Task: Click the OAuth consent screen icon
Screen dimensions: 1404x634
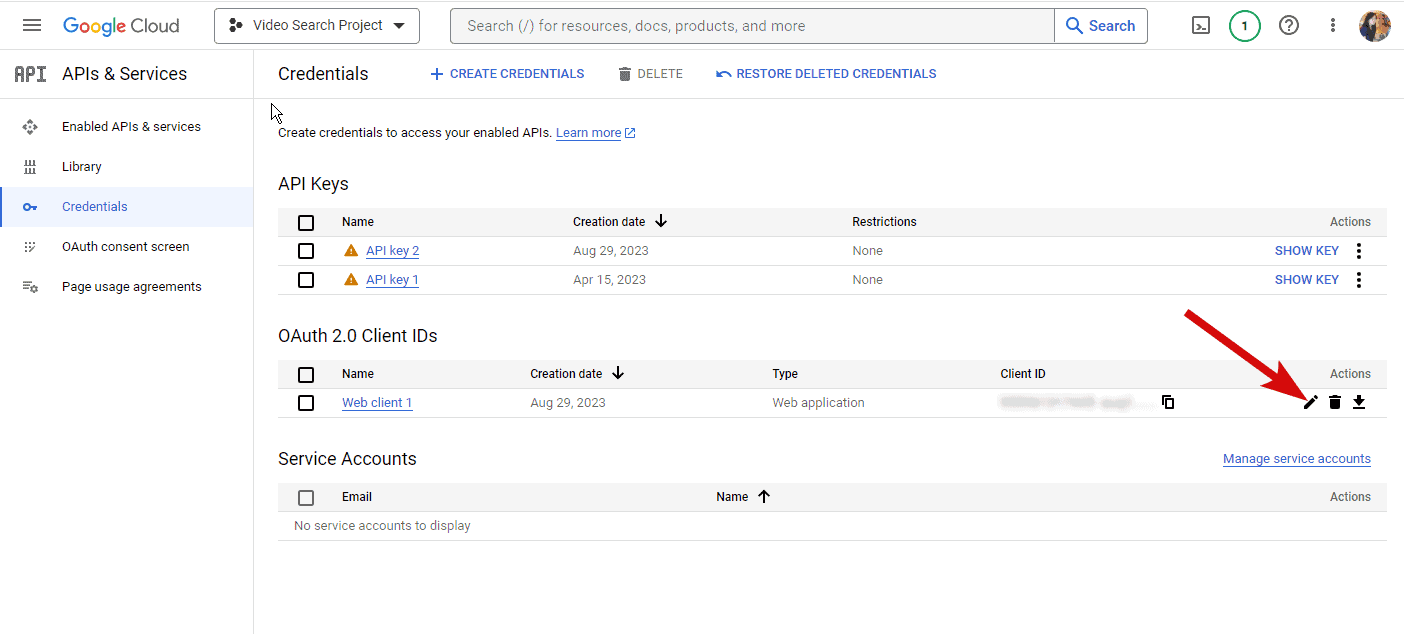Action: (x=30, y=247)
